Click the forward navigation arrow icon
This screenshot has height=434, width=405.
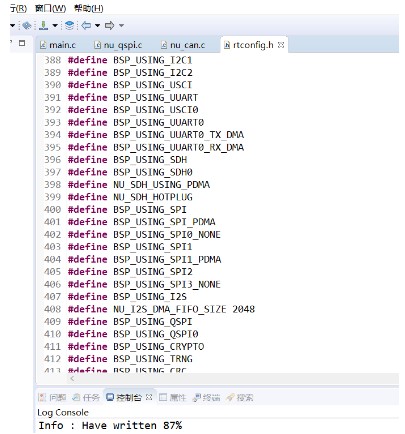(x=109, y=25)
